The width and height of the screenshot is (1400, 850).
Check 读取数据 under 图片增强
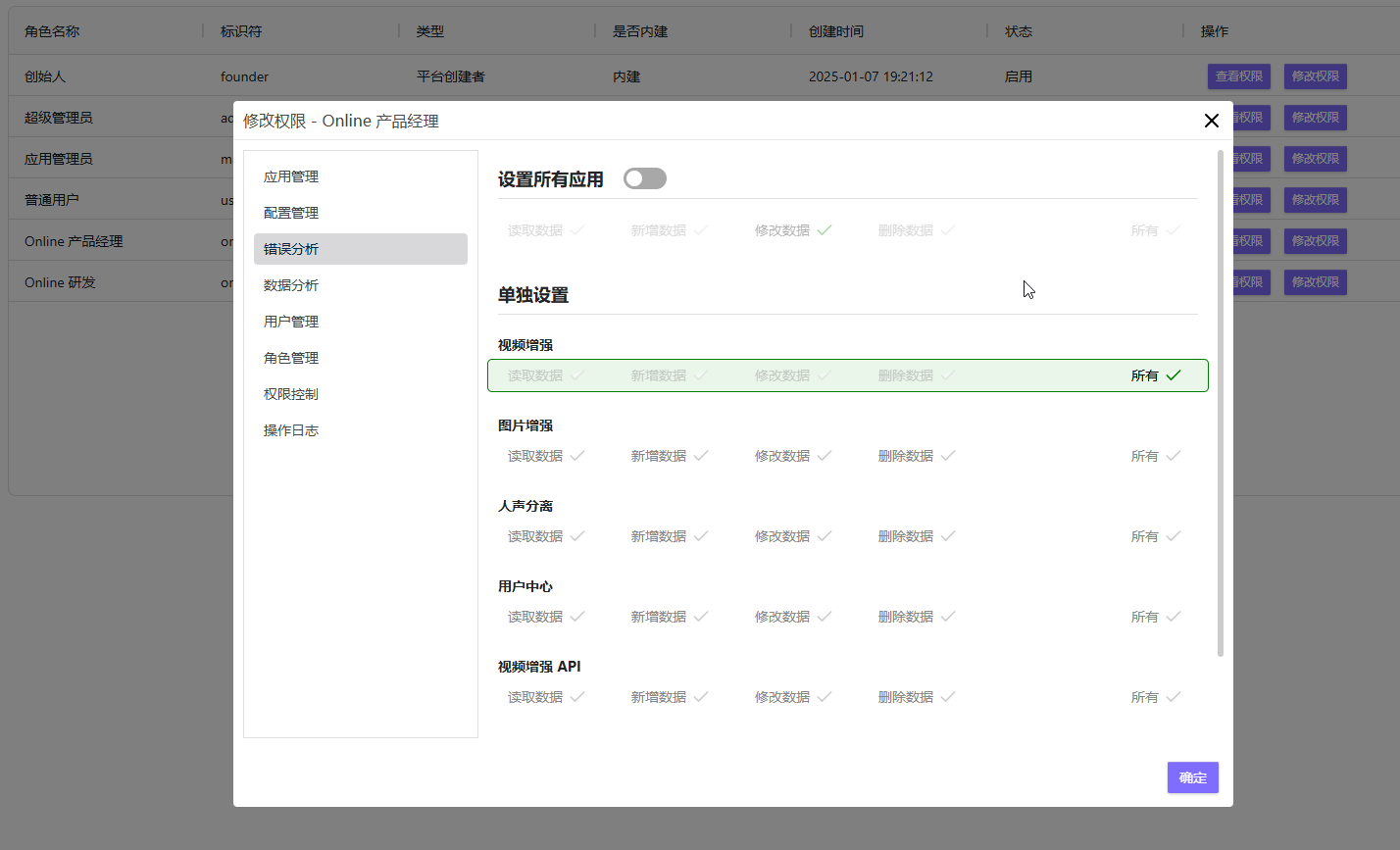tap(545, 456)
